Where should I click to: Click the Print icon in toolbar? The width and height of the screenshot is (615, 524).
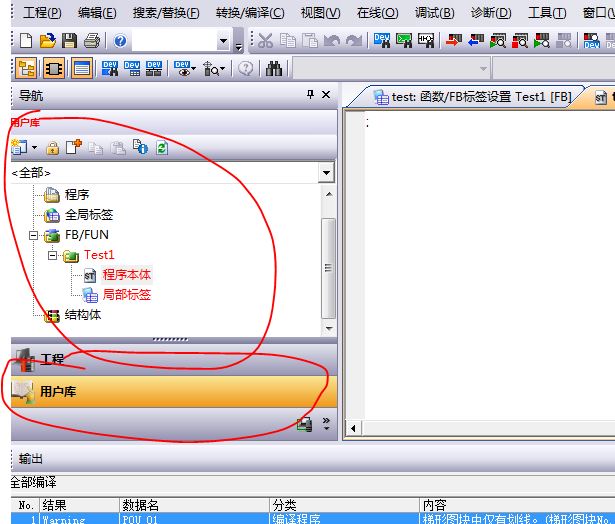point(92,41)
